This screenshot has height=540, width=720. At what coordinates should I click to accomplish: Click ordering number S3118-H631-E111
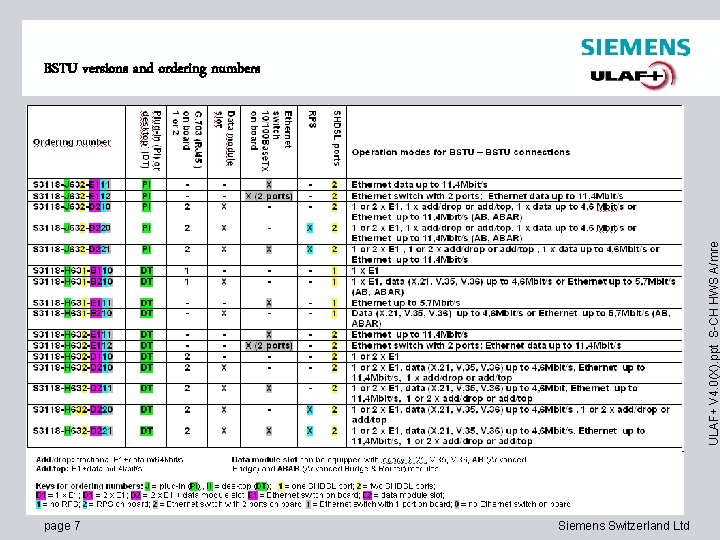(73, 303)
